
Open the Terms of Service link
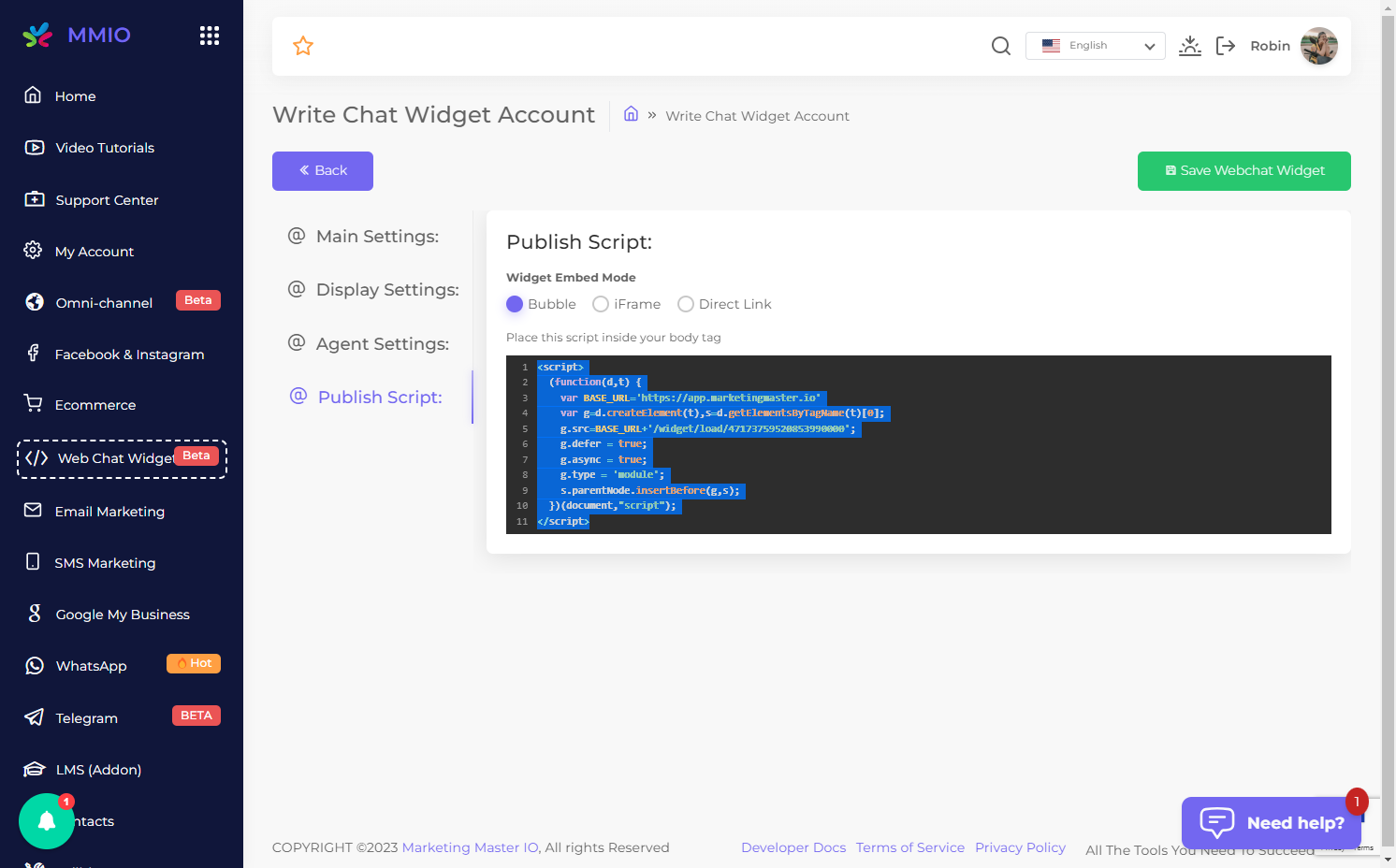910,847
